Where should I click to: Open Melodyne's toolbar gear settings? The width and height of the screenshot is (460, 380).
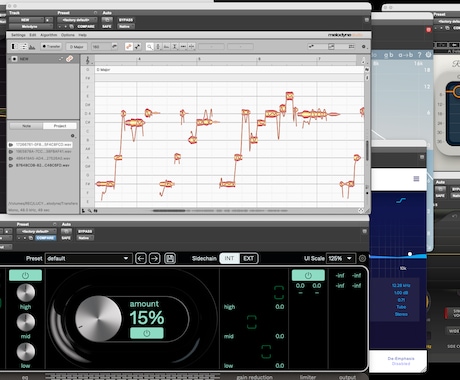(x=364, y=47)
